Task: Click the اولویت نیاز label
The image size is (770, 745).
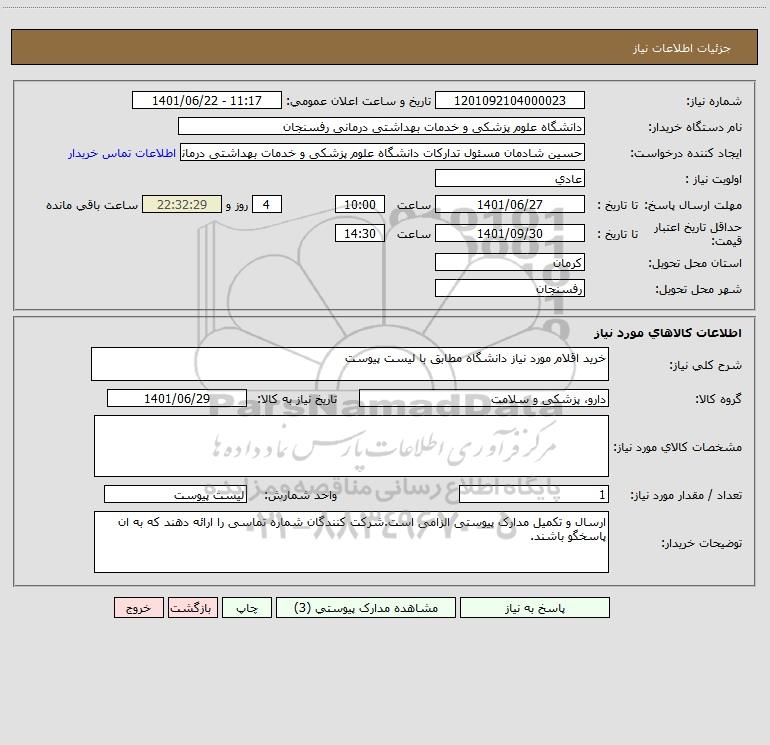Action: (714, 179)
